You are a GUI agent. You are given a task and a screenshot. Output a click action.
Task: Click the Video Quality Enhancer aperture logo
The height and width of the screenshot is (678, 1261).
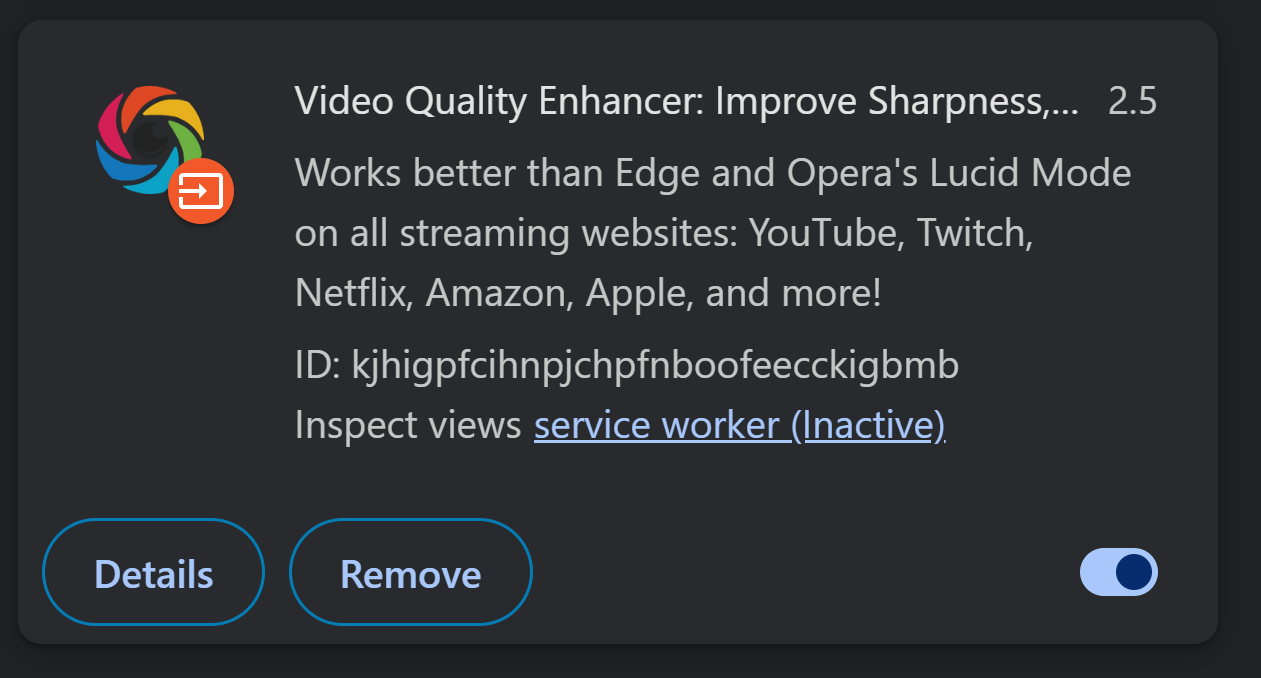click(x=150, y=139)
